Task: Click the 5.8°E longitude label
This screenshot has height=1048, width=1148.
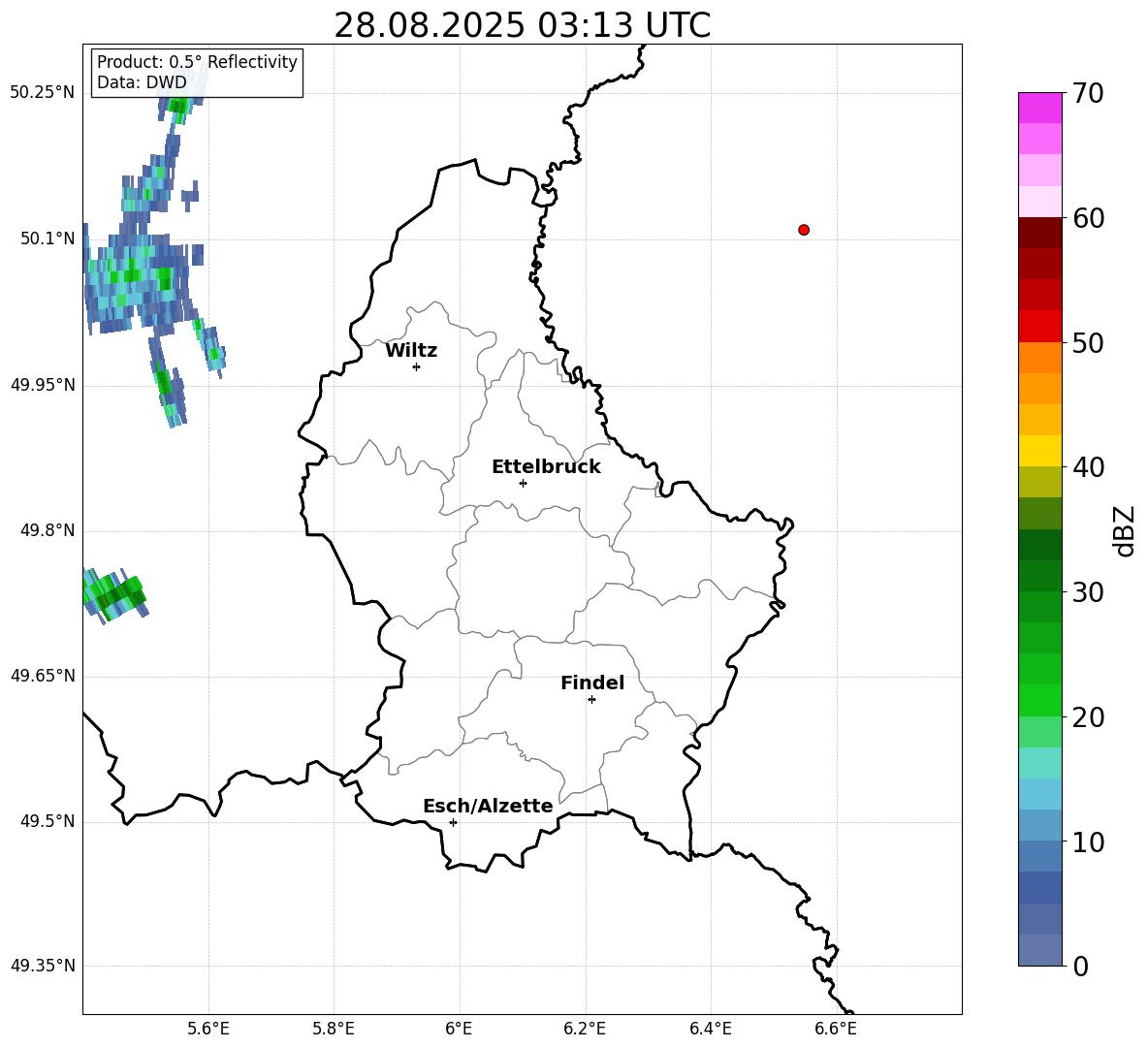Action: tap(334, 1029)
